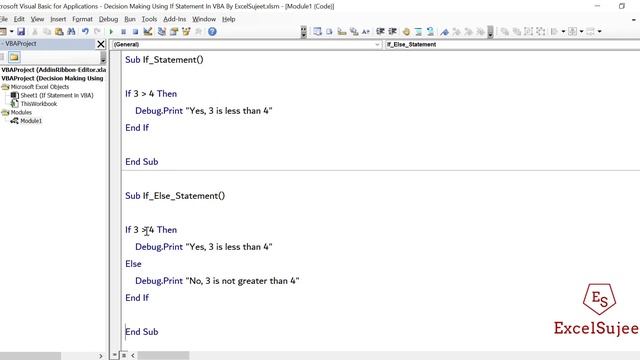Toggle Design Mode icon
This screenshot has height=360, width=640.
[x=148, y=31]
